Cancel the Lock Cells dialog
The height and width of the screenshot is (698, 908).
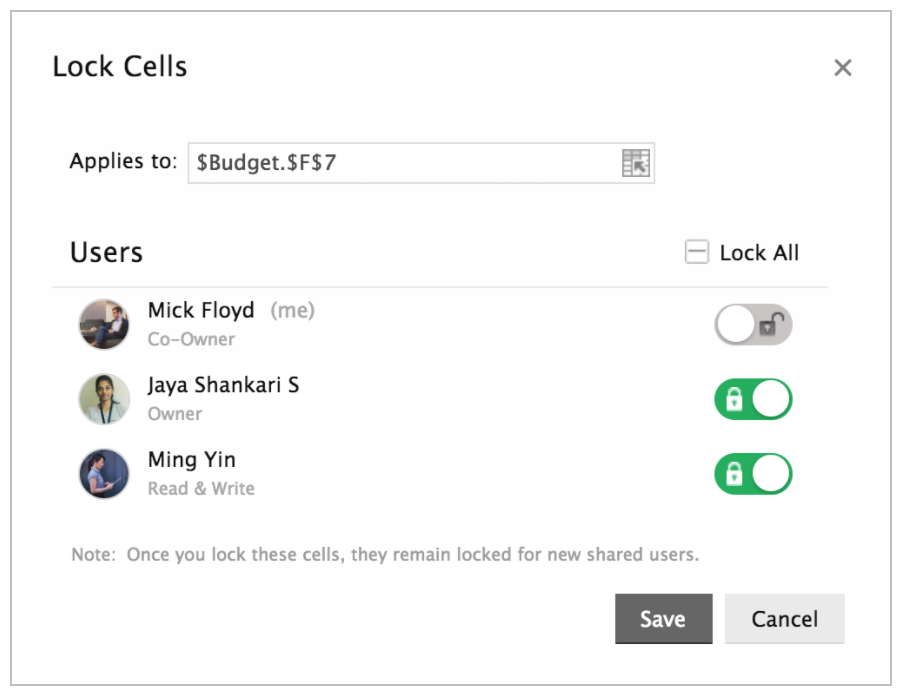coord(785,619)
